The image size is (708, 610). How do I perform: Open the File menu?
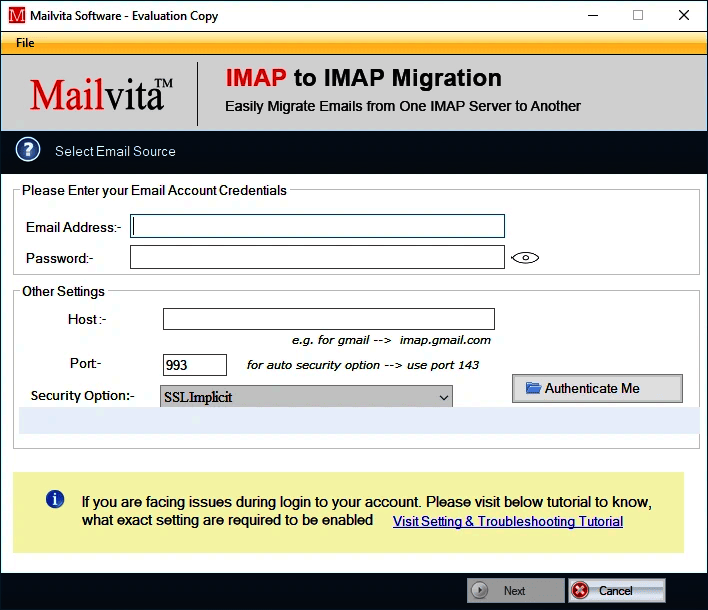coord(25,43)
